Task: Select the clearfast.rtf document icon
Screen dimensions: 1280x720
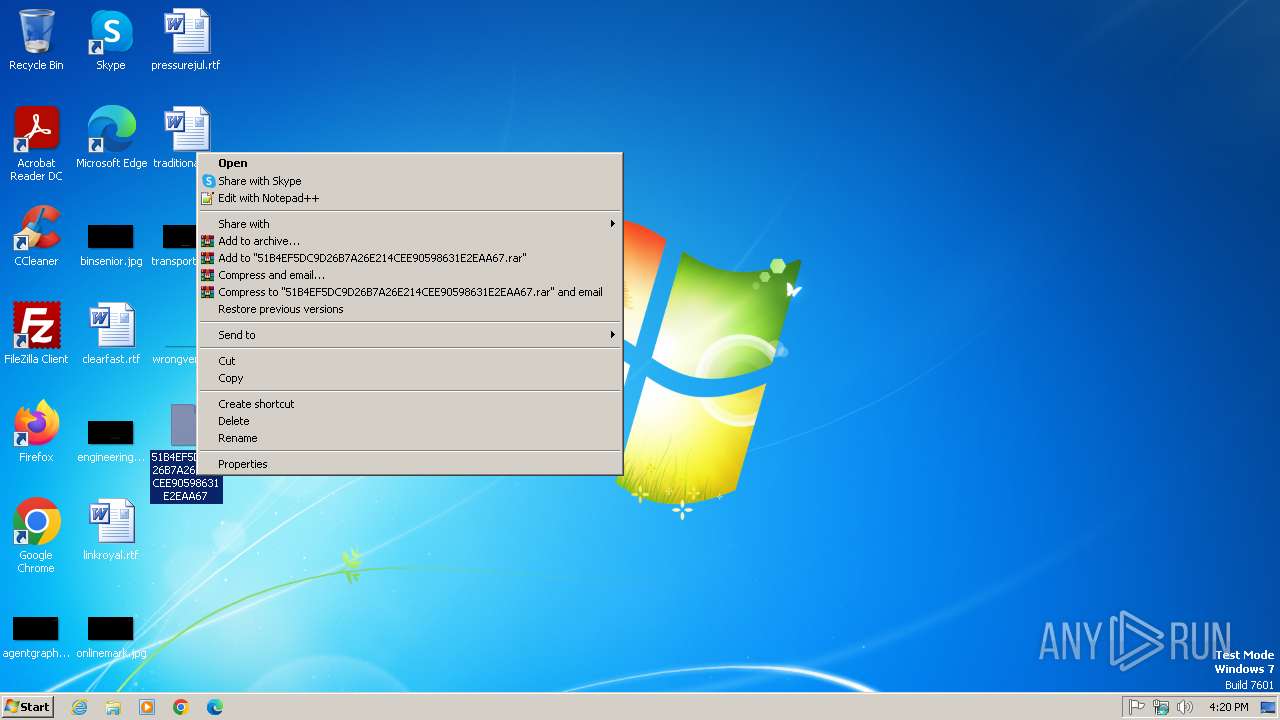Action: point(111,334)
